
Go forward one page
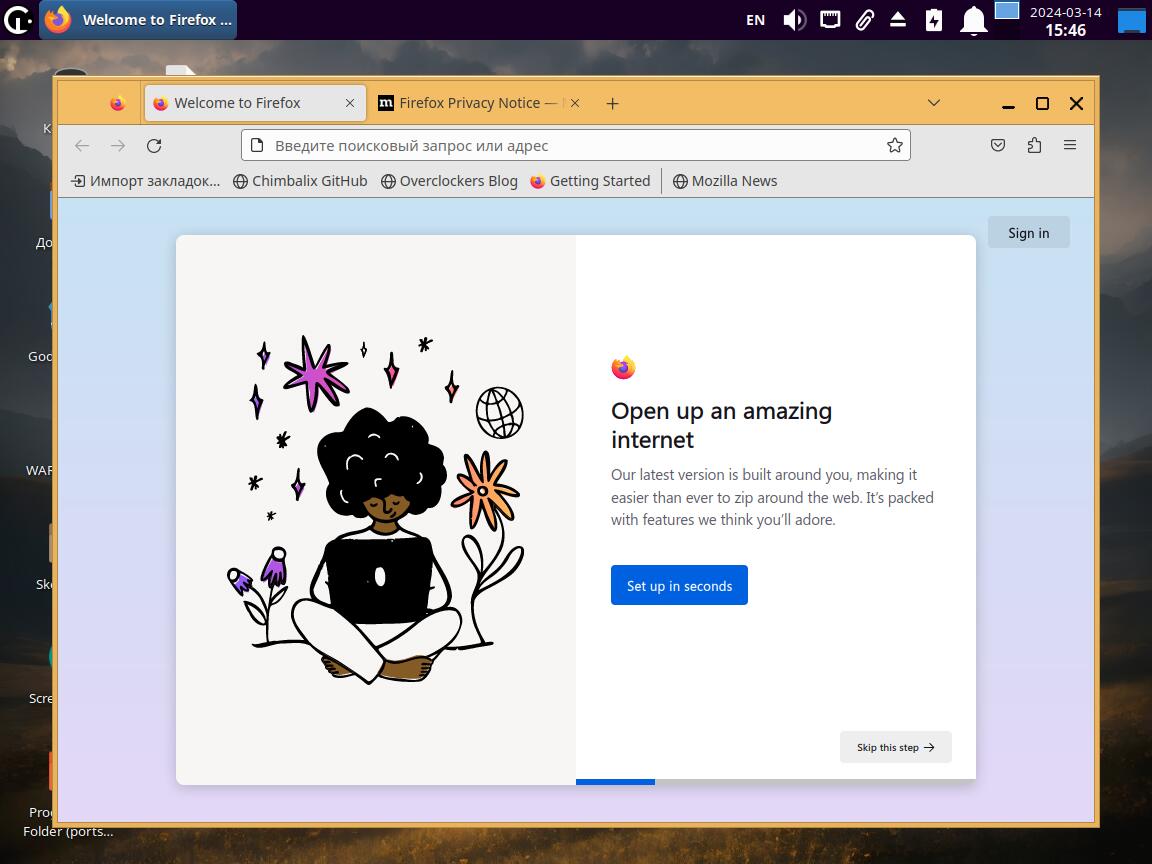point(118,145)
